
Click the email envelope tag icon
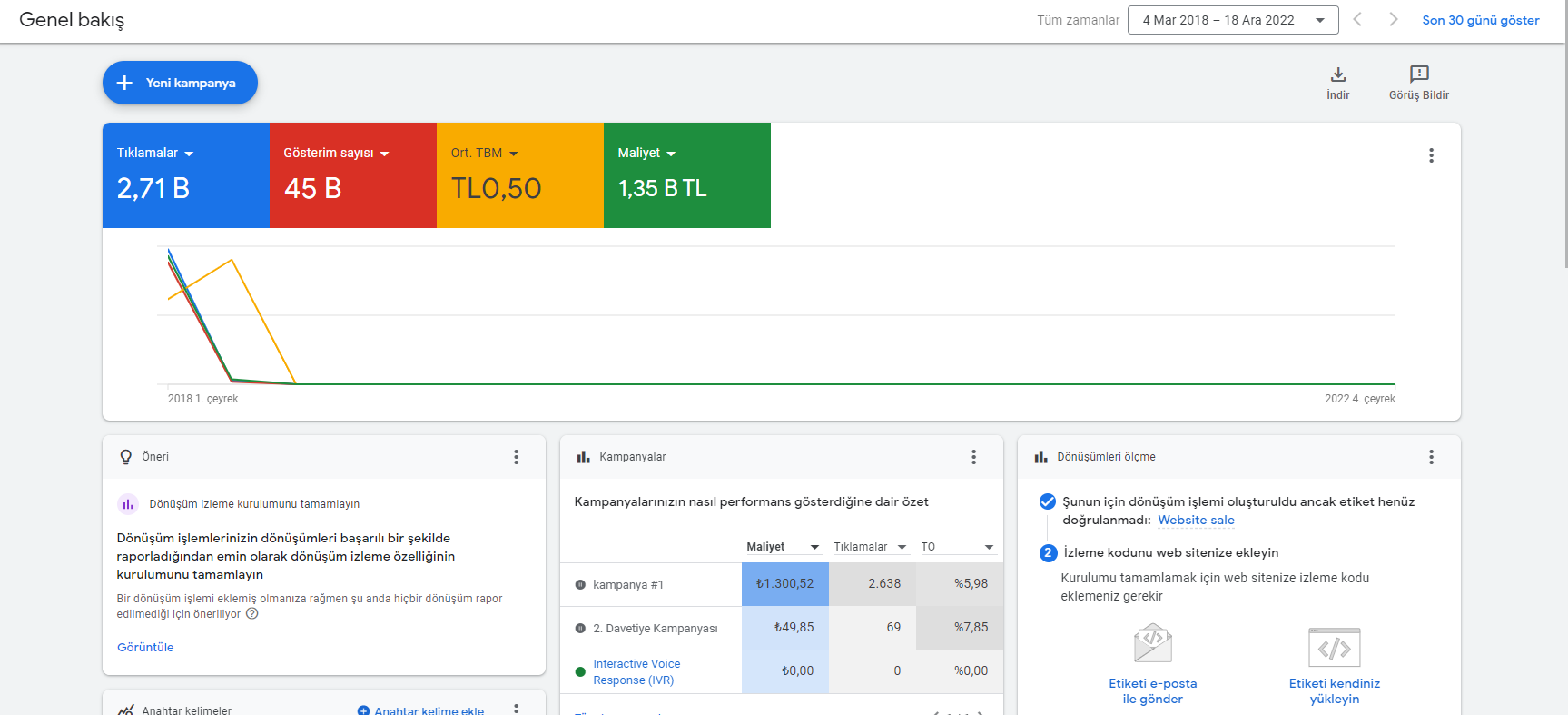coord(1152,643)
